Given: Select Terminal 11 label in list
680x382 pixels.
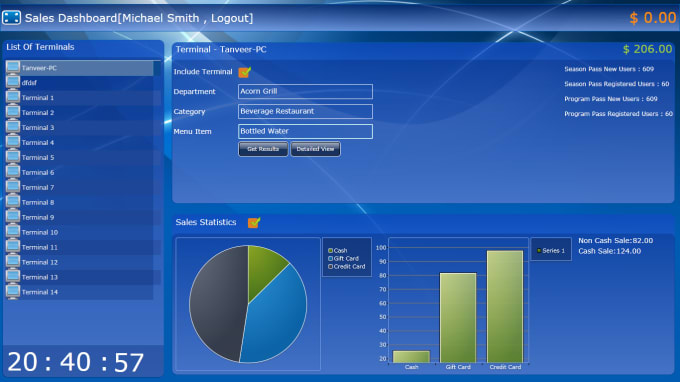Looking at the screenshot, I should point(39,248).
